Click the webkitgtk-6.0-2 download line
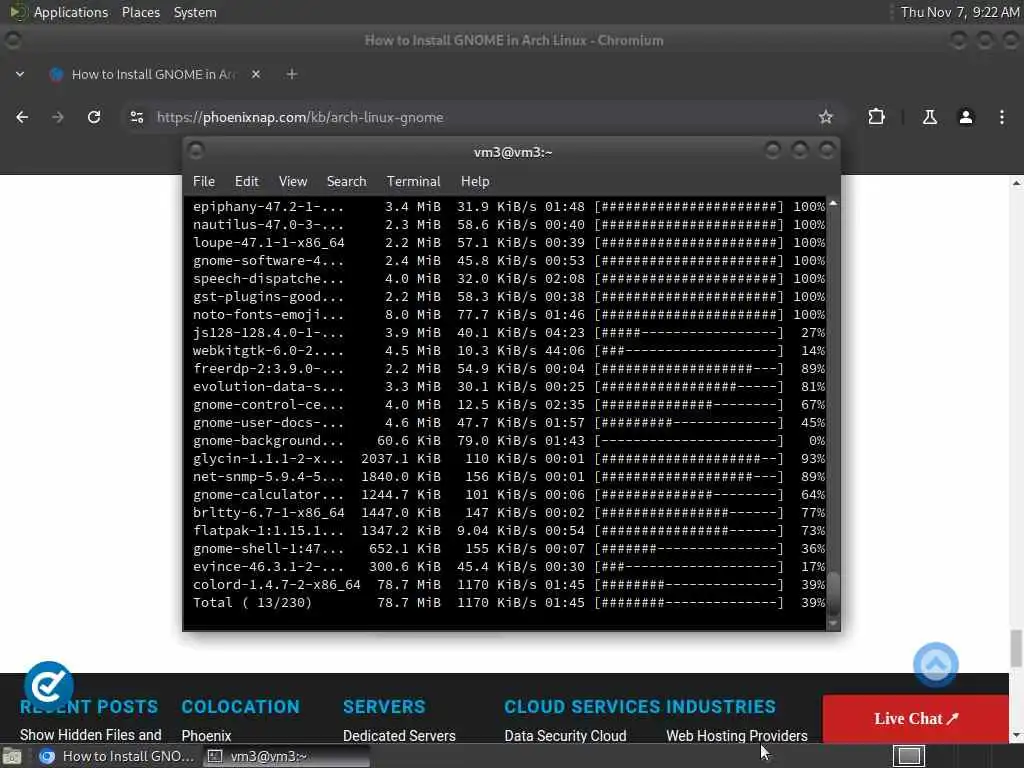The image size is (1024, 768). click(x=508, y=351)
